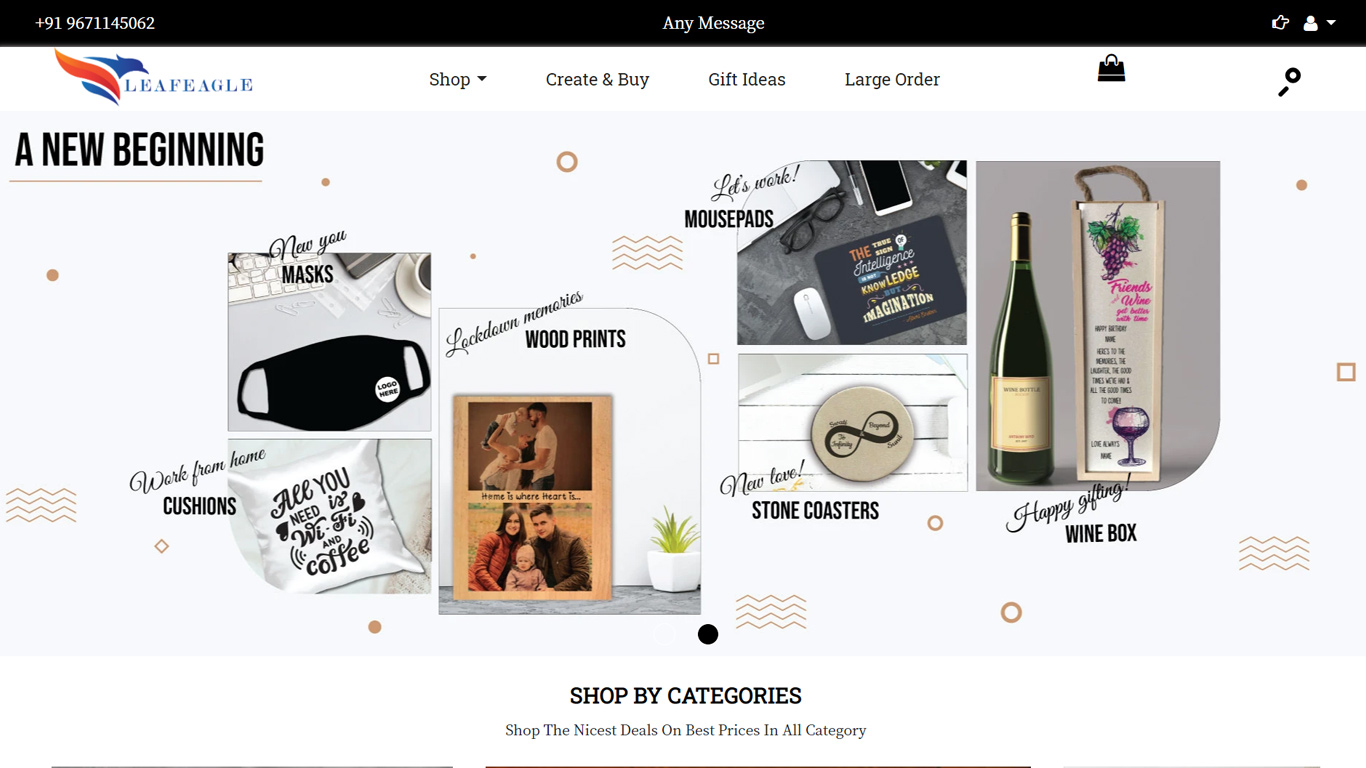Go to the Large Order page
This screenshot has height=768, width=1366.
click(x=892, y=79)
